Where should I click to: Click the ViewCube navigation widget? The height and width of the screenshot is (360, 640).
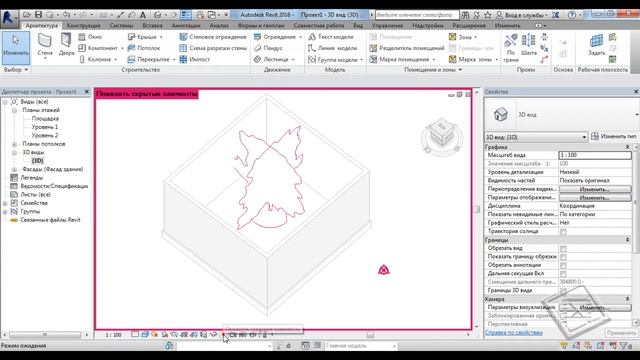point(442,136)
